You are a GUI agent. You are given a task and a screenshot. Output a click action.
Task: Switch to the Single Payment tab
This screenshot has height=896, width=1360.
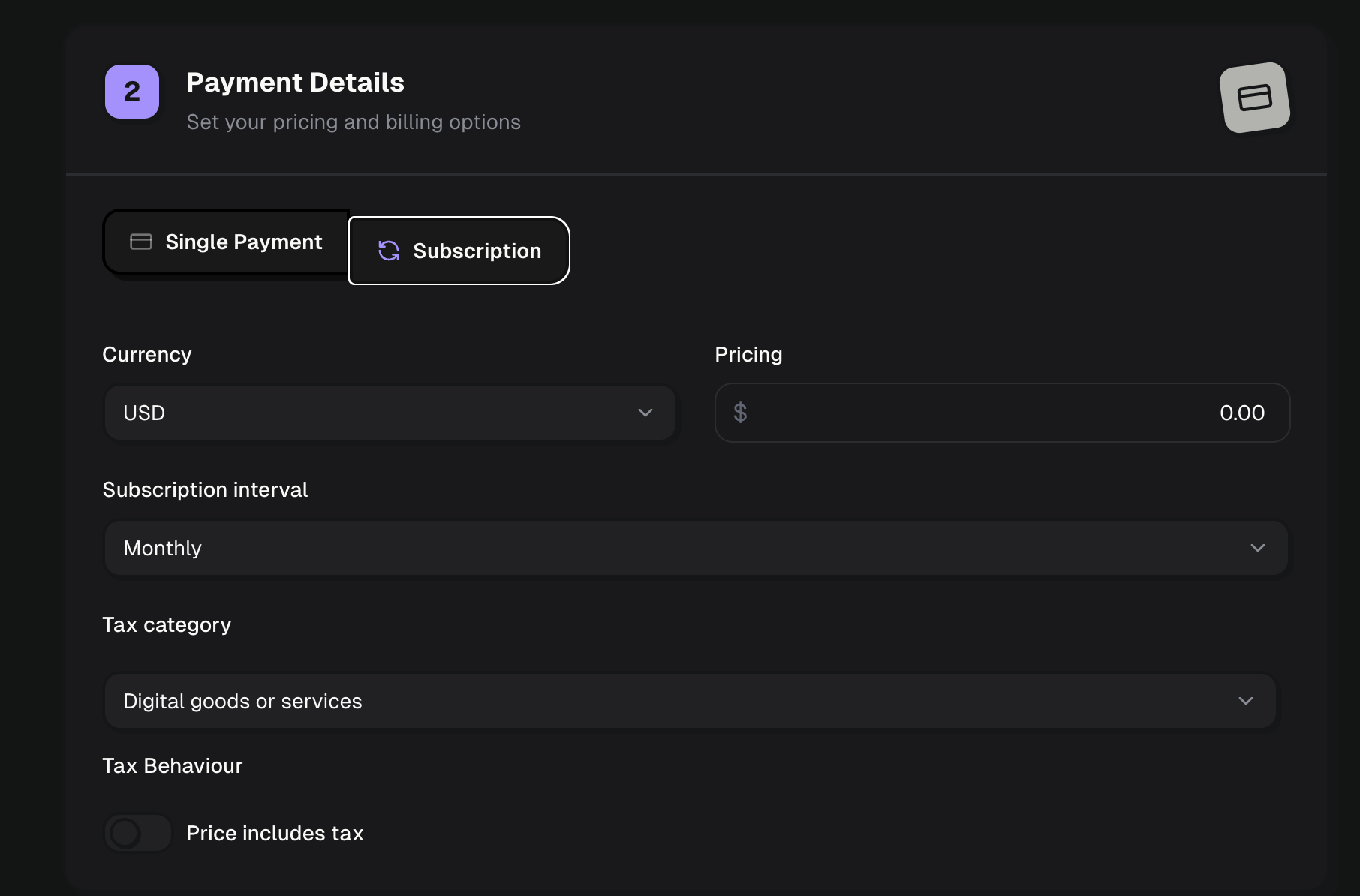(x=227, y=242)
